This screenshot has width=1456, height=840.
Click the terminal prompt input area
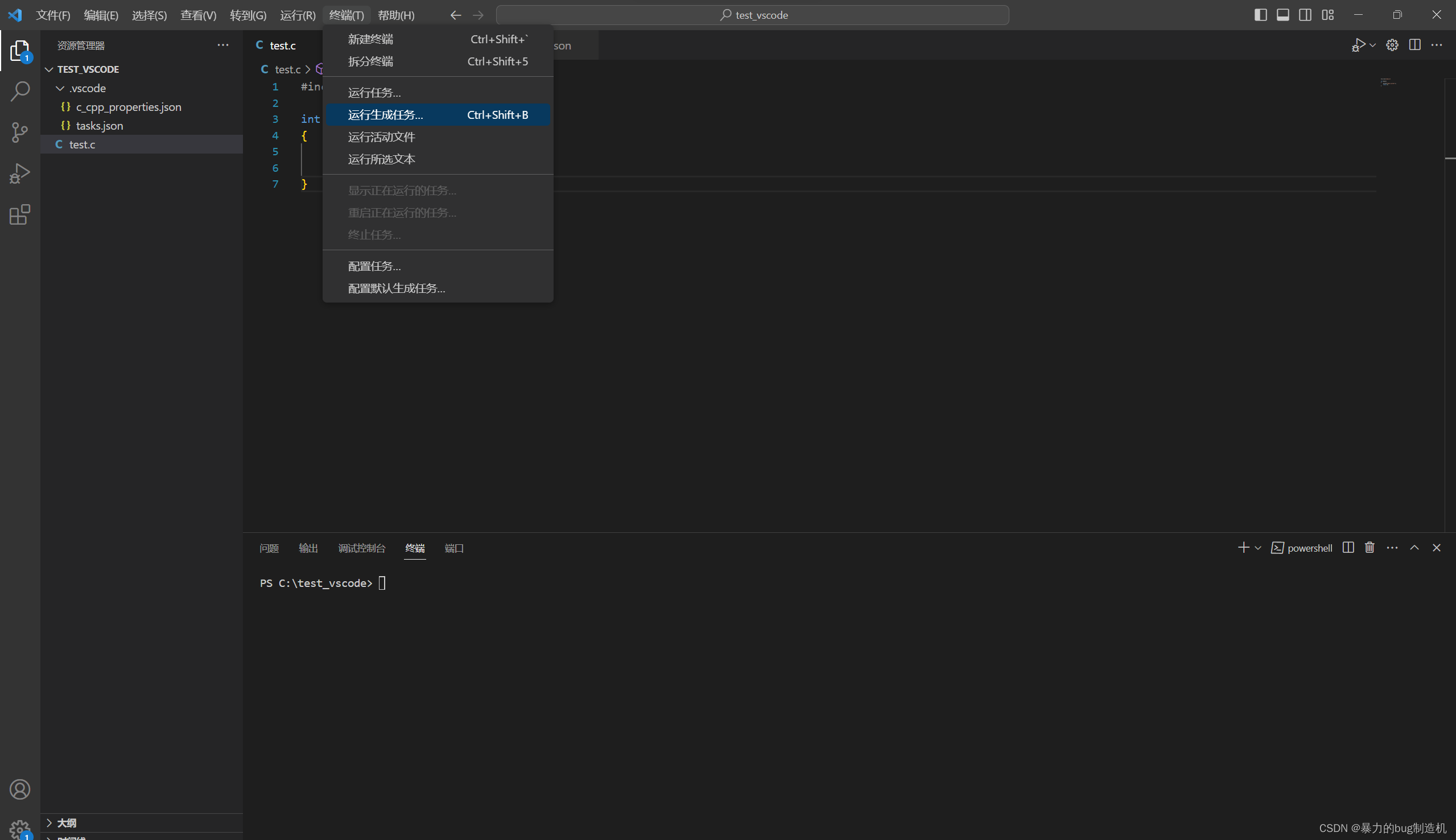click(382, 584)
